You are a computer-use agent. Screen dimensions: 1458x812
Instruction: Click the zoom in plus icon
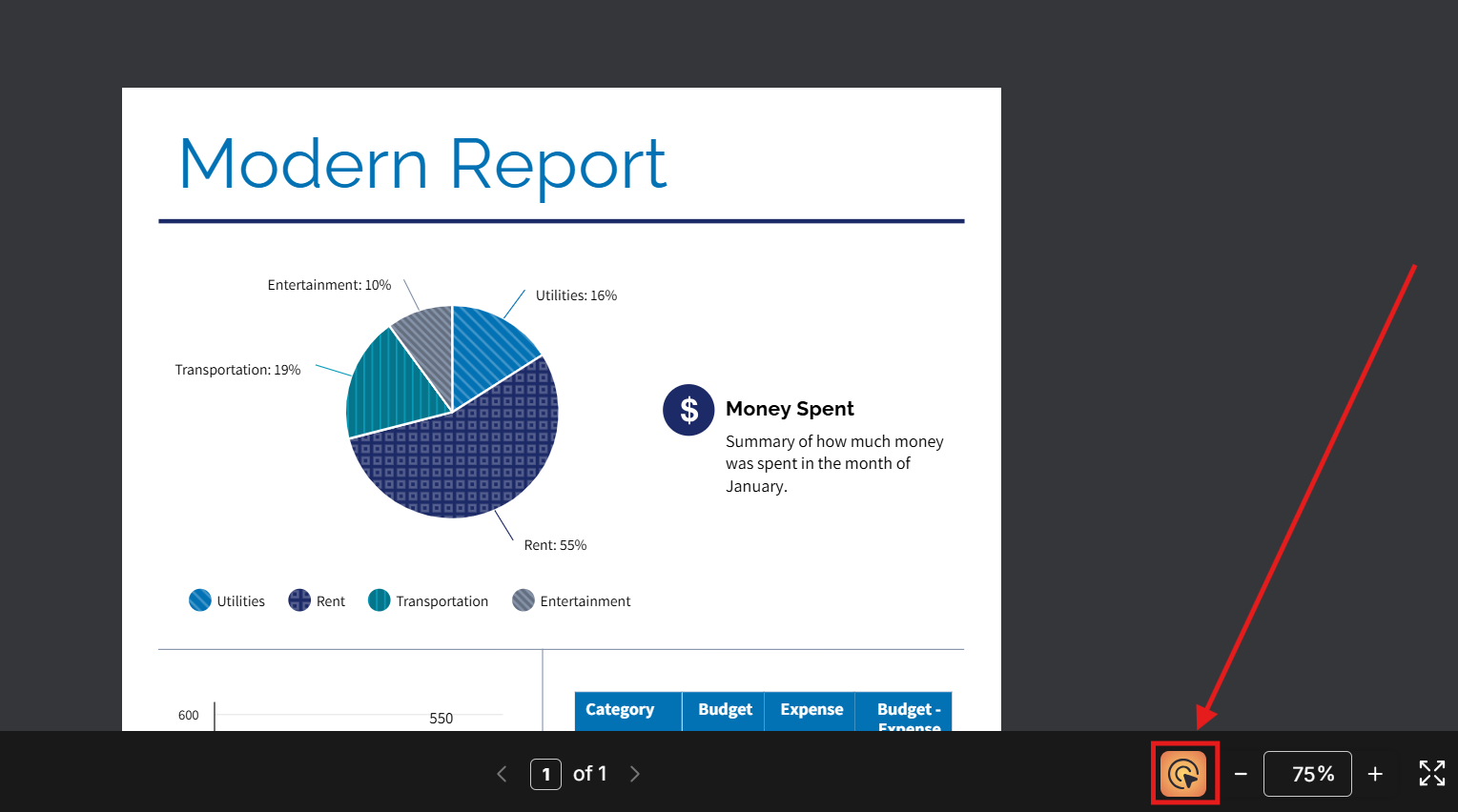pyautogui.click(x=1375, y=774)
